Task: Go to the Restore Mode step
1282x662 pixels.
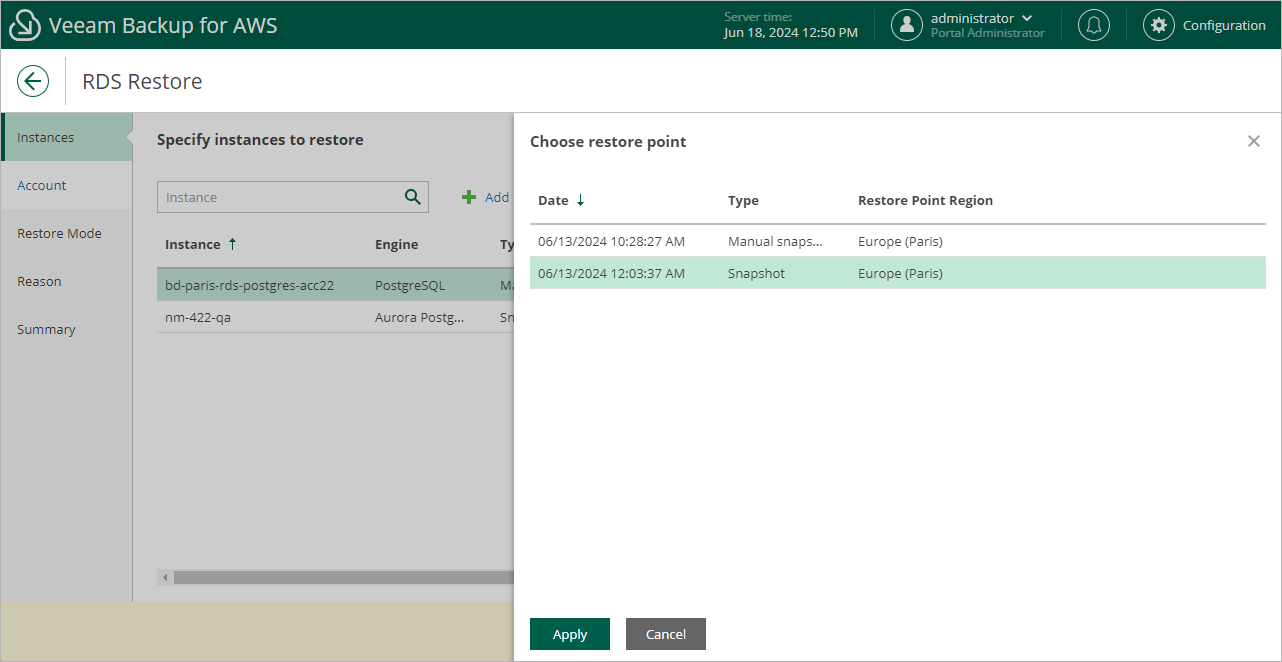Action: point(67,233)
